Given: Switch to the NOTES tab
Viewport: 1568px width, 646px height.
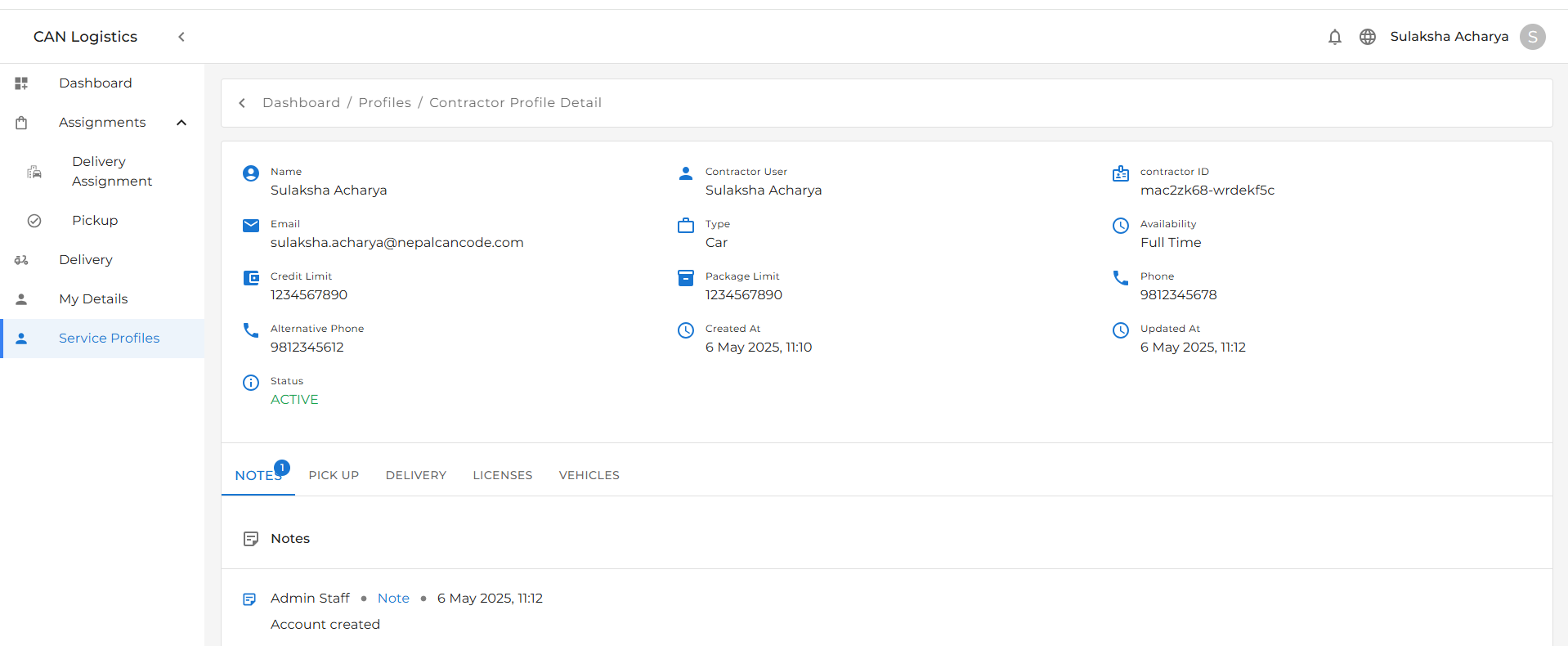Looking at the screenshot, I should [258, 476].
